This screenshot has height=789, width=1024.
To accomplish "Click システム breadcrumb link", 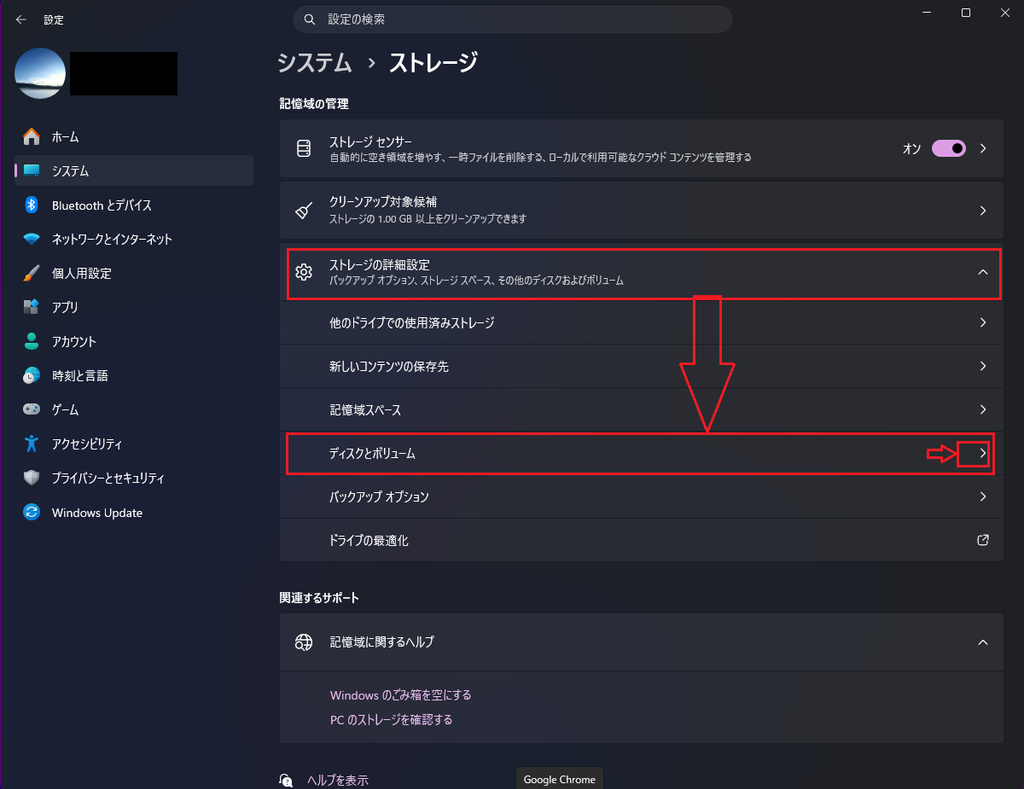I will pyautogui.click(x=315, y=63).
